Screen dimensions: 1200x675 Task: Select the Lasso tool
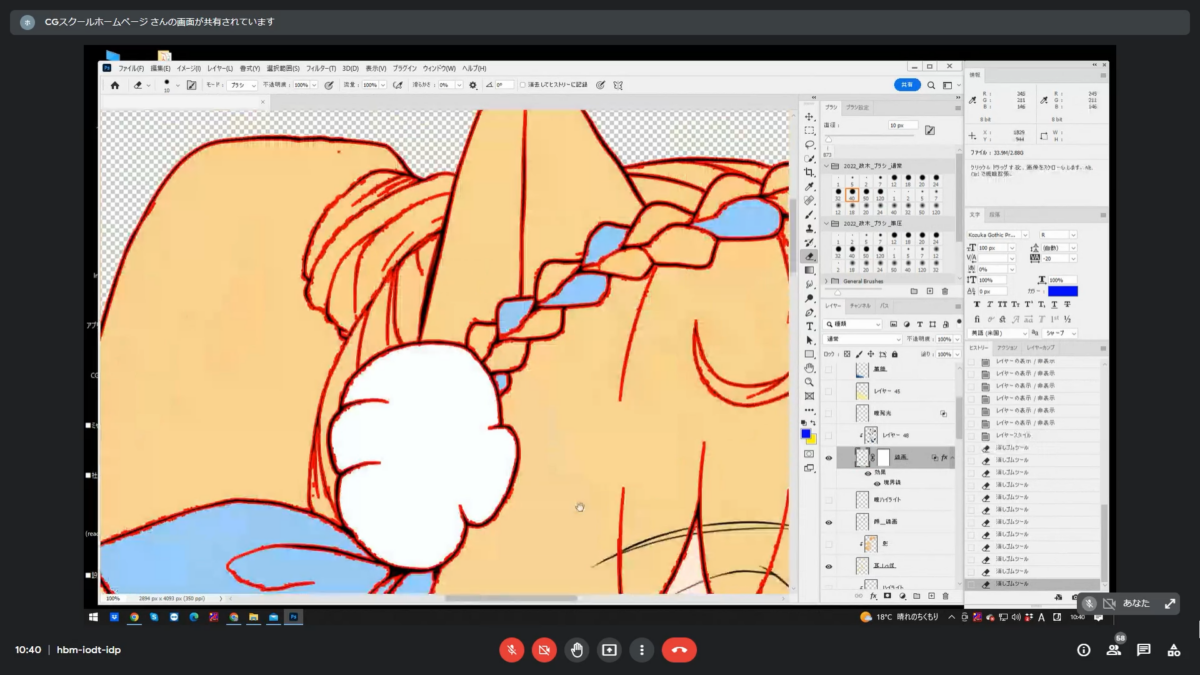click(809, 145)
